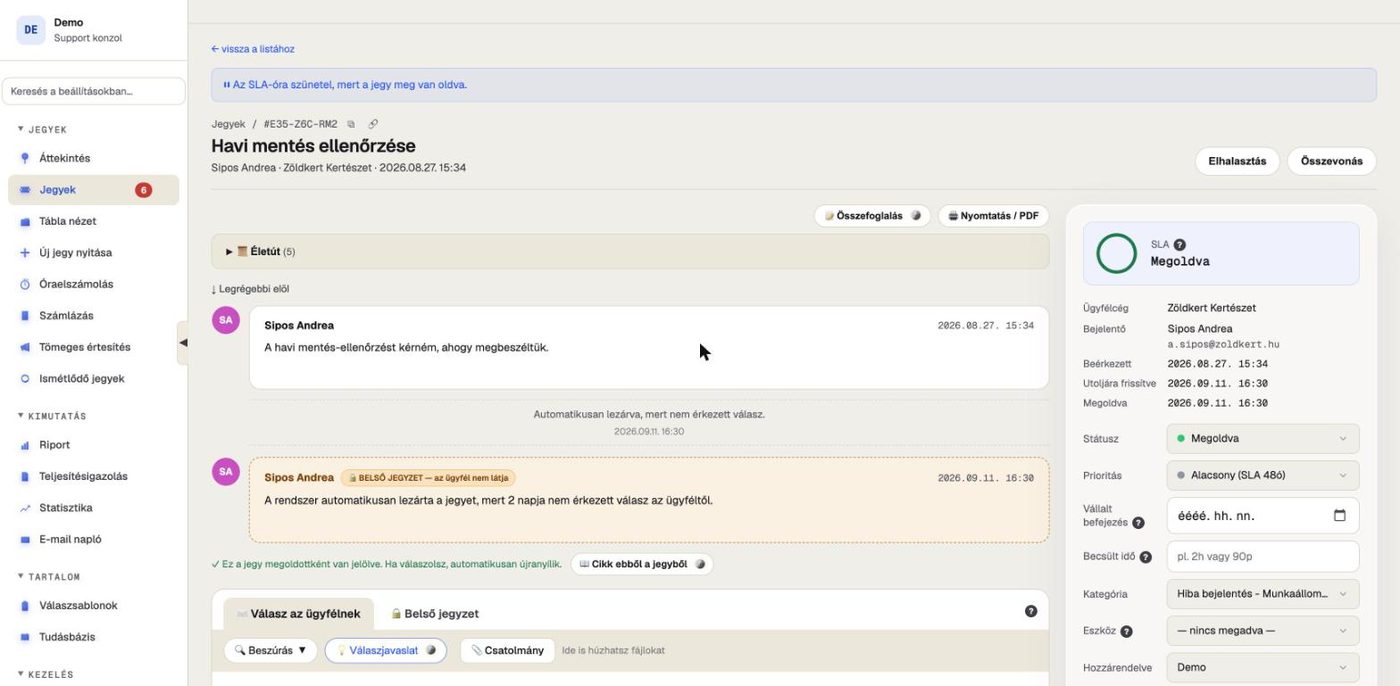Click the vissza a listához link
This screenshot has width=1400, height=686.
click(x=253, y=49)
